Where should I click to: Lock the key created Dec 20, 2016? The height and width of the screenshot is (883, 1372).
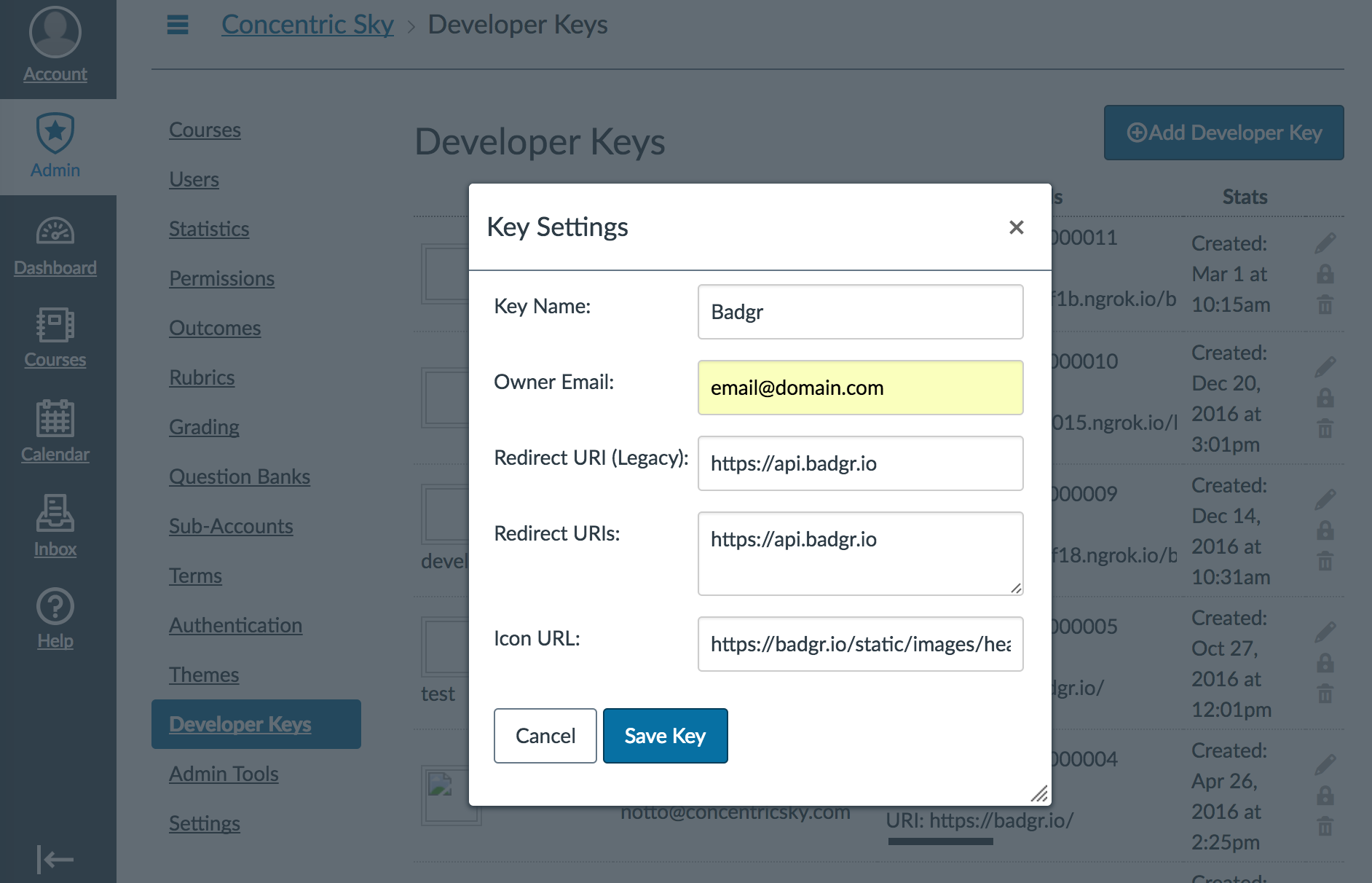tap(1325, 398)
